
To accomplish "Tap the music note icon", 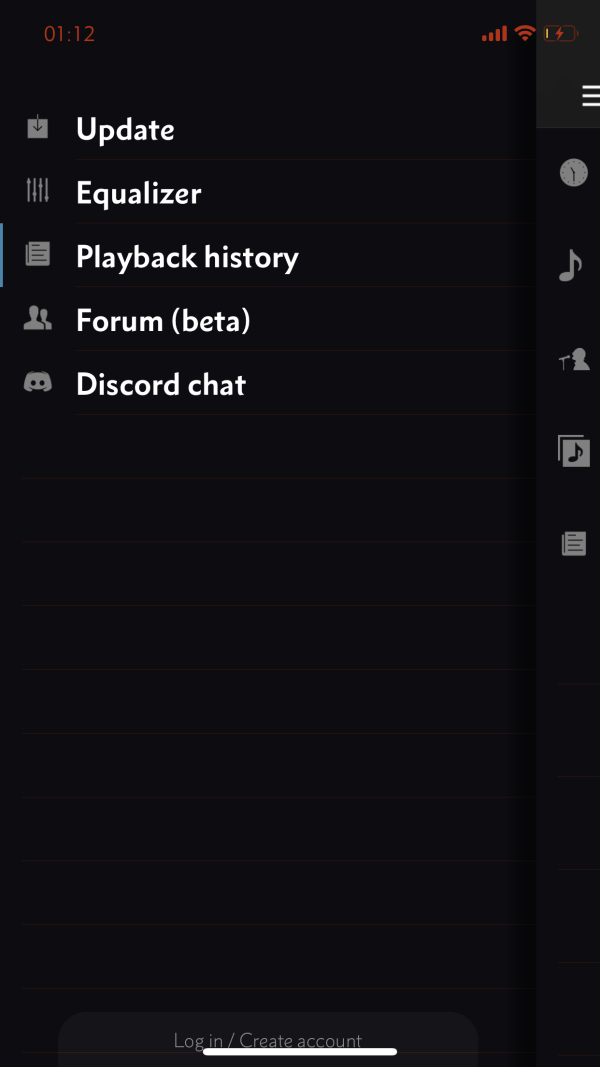I will click(x=571, y=265).
